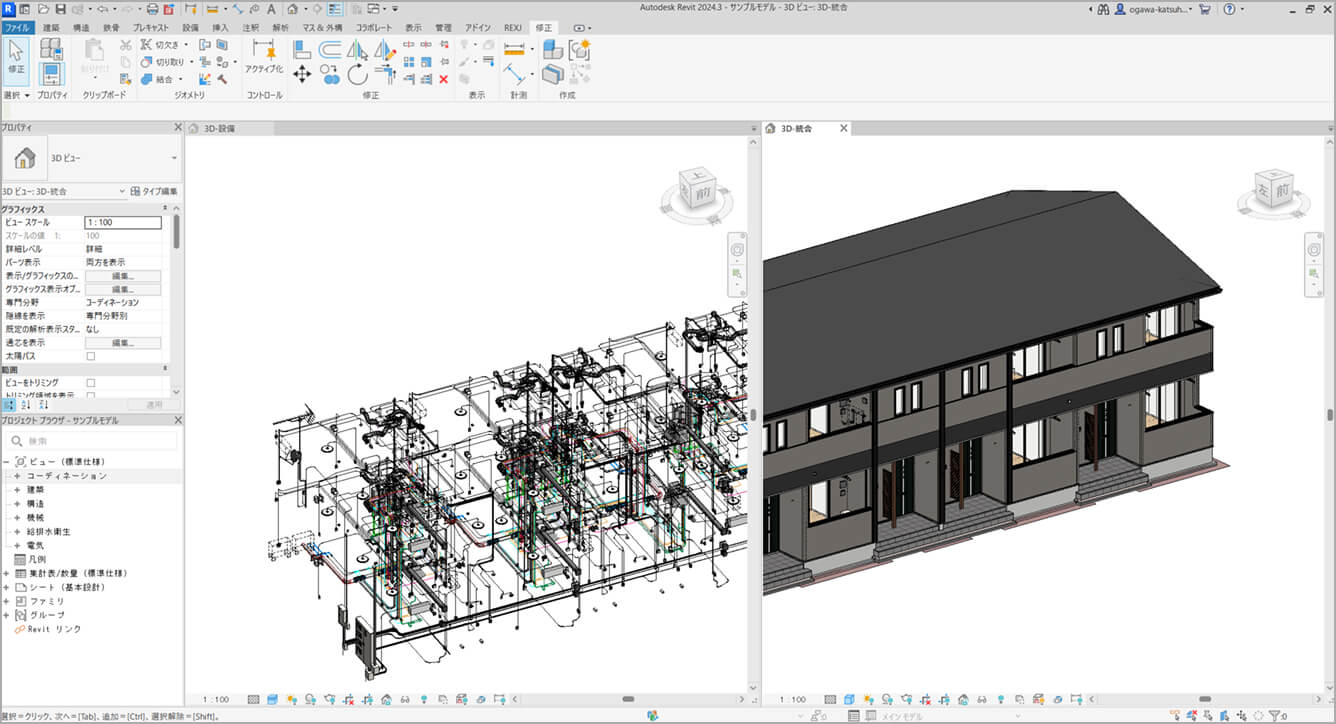Click the Properties panel vertical scrollbar
Viewport: 1336px width, 724px height.
[177, 230]
